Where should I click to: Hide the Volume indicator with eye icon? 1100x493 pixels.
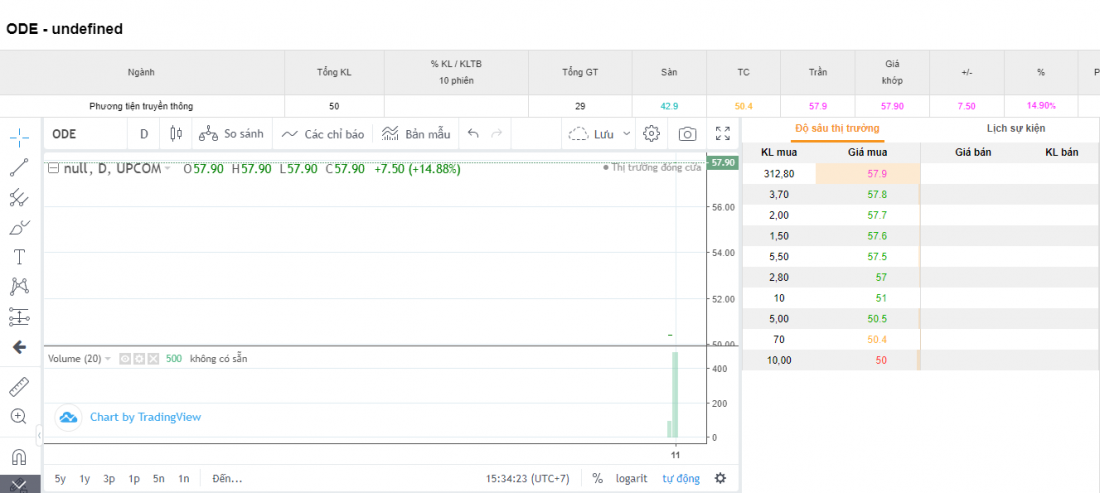pyautogui.click(x=125, y=359)
